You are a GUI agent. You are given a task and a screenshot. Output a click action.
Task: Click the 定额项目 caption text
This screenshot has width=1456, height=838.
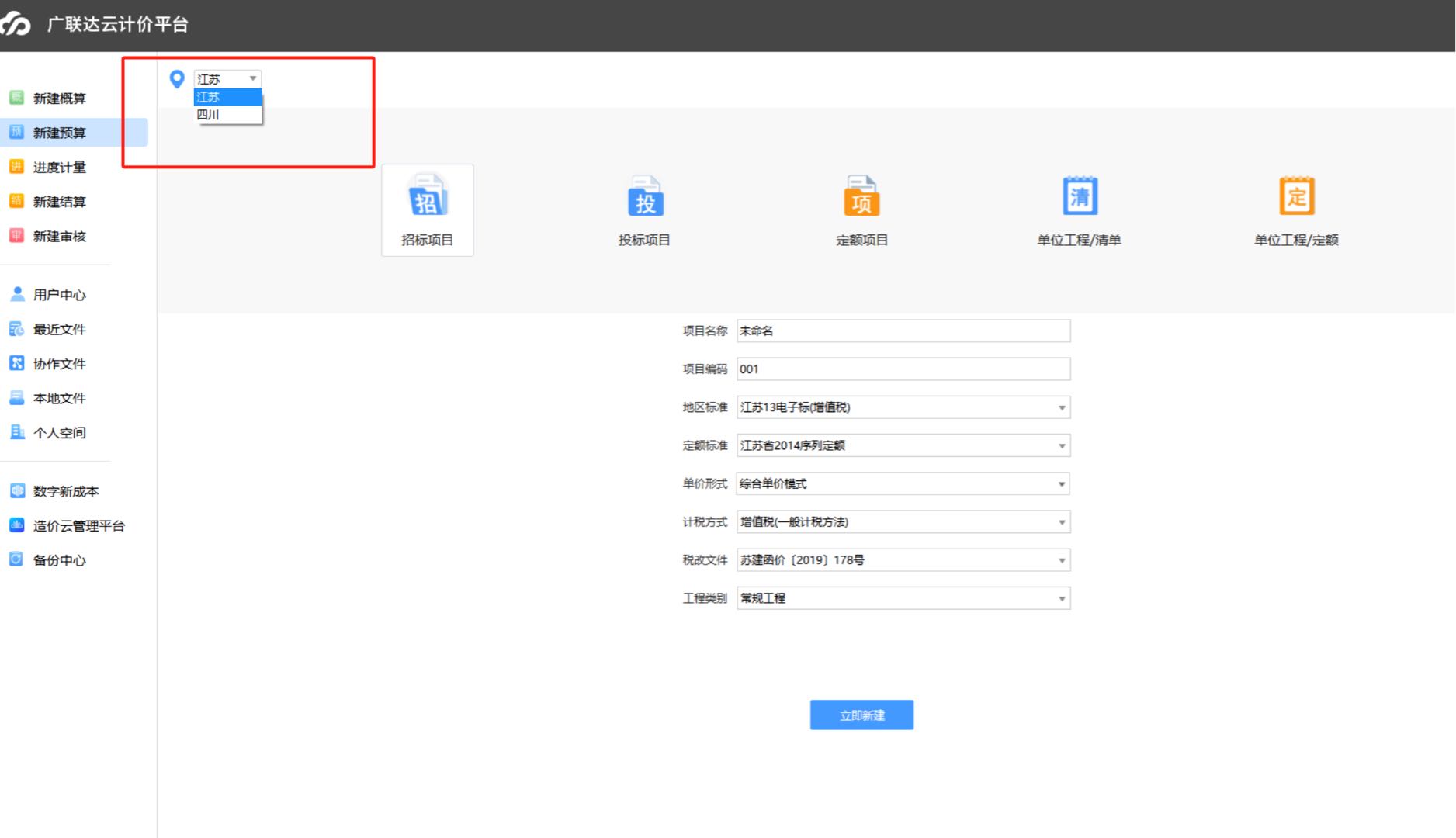tap(861, 240)
